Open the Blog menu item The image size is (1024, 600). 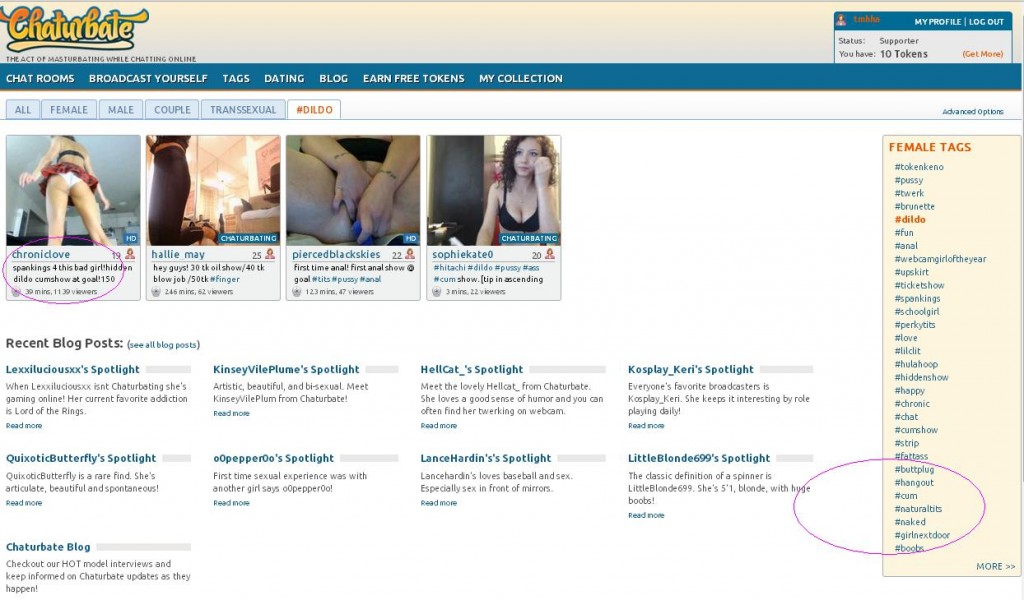[x=333, y=78]
